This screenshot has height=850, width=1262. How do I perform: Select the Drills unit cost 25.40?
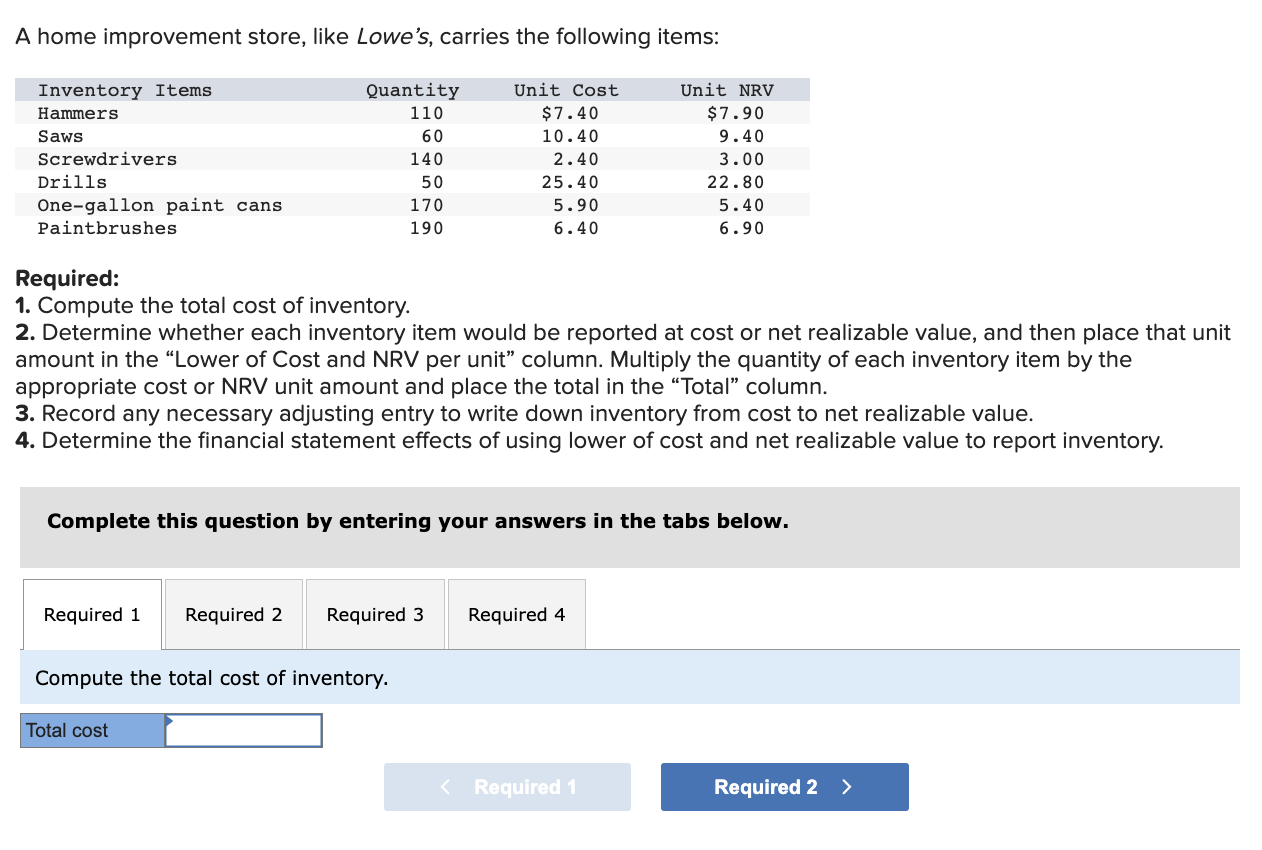click(x=575, y=182)
